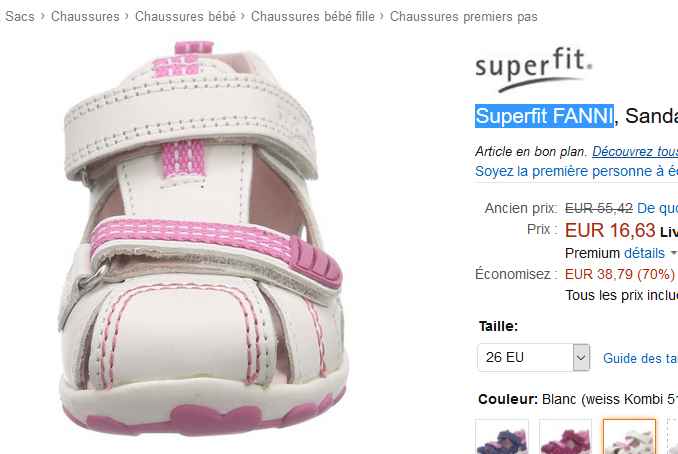The width and height of the screenshot is (678, 454).
Task: Click Soyez la première personne review link
Action: (576, 171)
